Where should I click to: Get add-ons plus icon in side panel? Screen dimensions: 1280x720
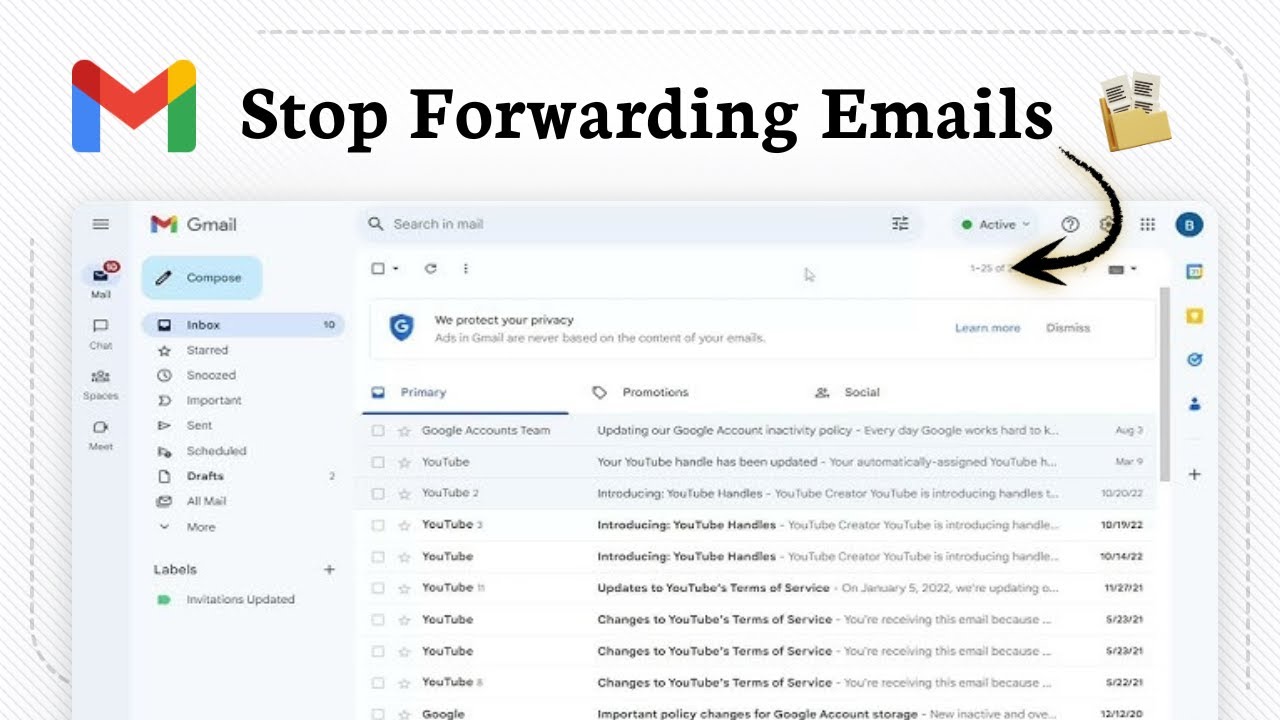1194,474
